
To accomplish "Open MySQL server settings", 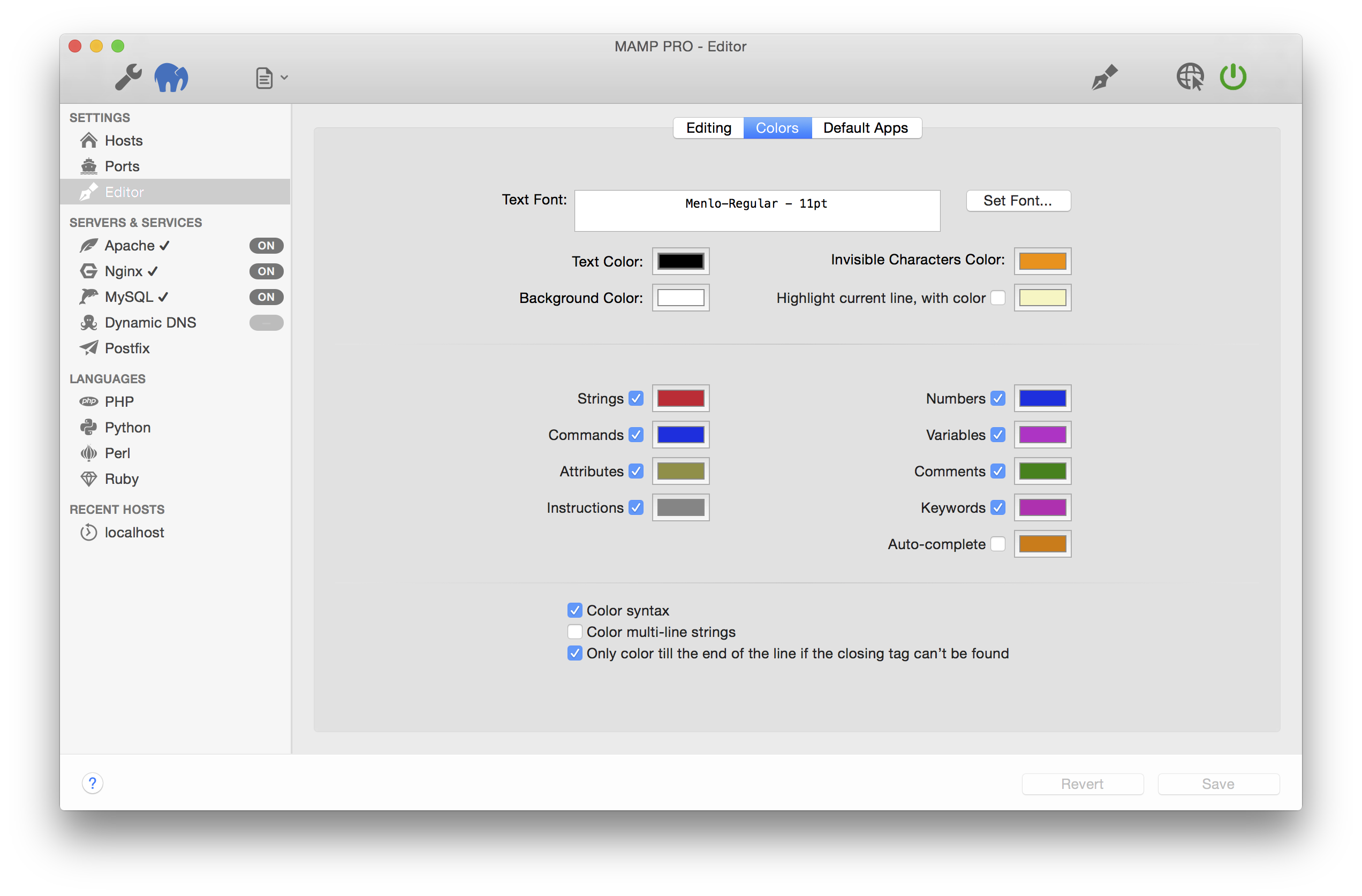I will [x=124, y=297].
